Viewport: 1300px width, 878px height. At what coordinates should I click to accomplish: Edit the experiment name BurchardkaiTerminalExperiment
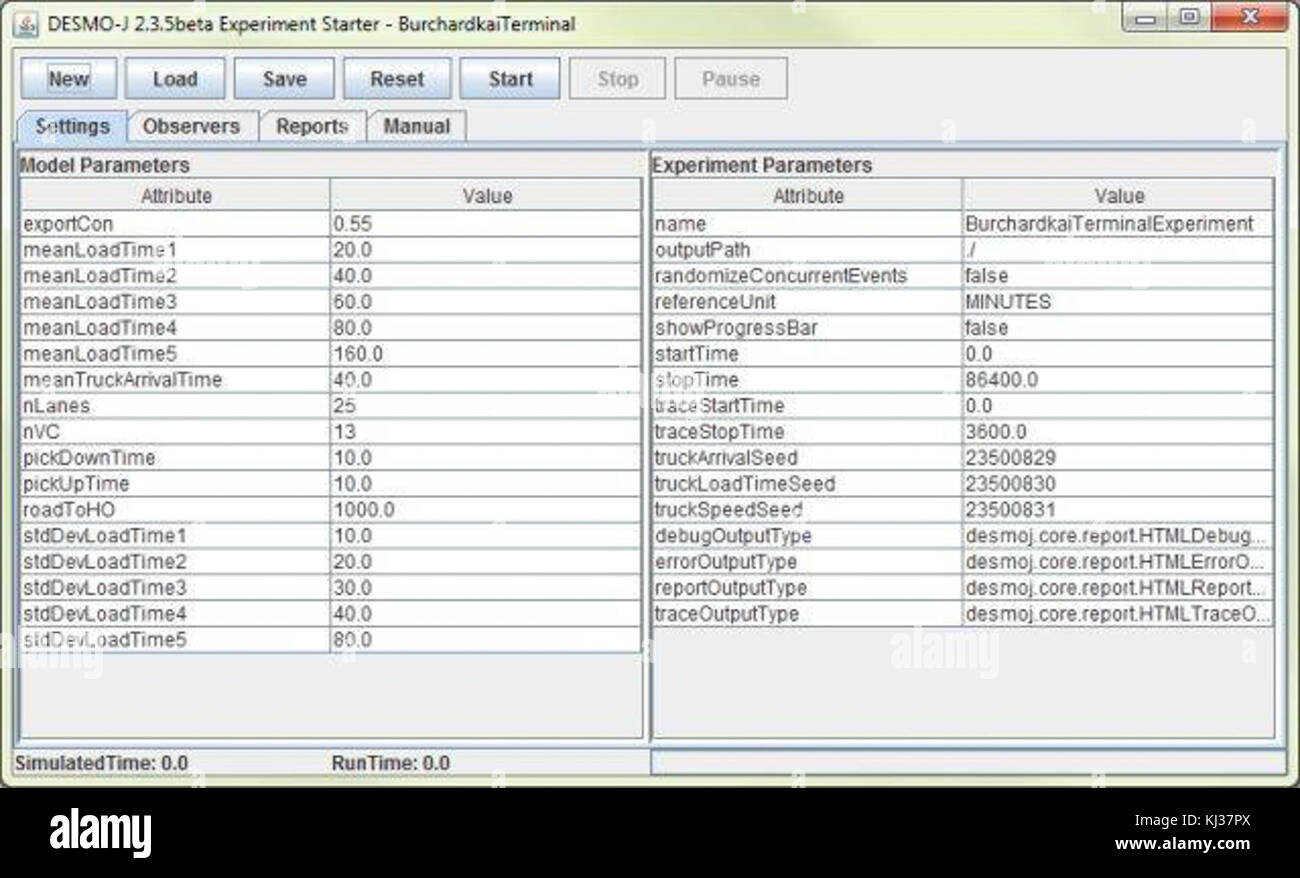1119,224
